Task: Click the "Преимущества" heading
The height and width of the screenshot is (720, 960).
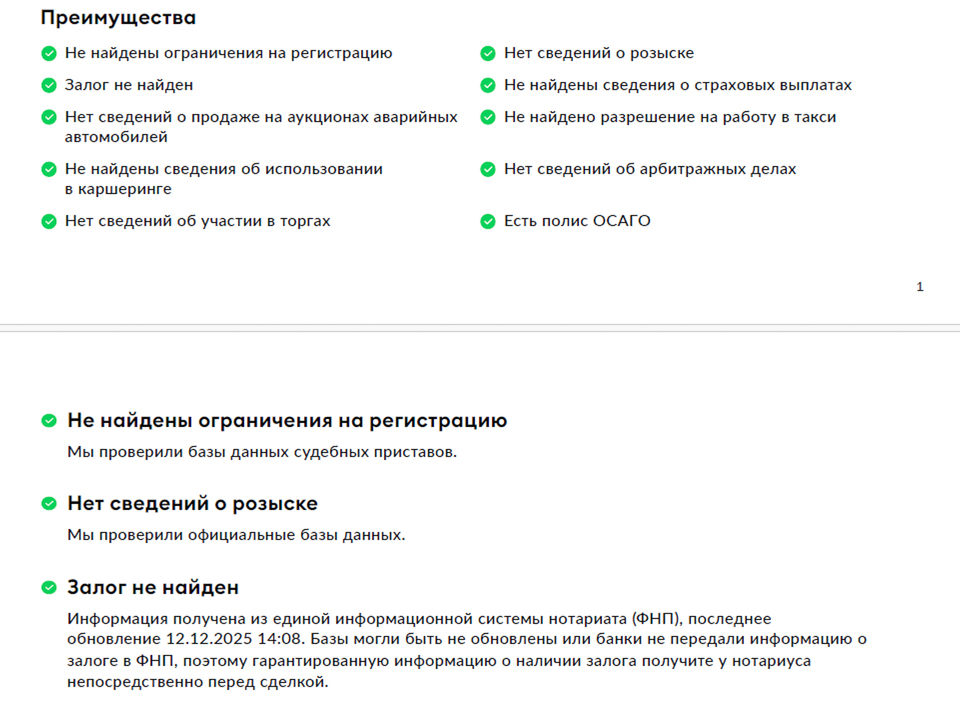Action: (x=118, y=18)
